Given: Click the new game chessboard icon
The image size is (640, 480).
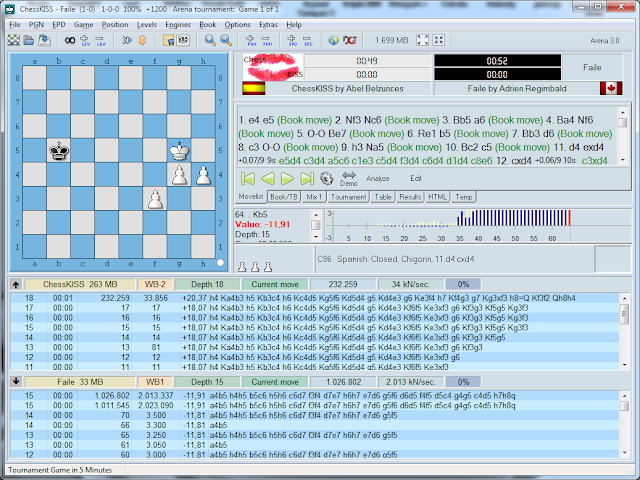Looking at the screenshot, I should [14, 40].
